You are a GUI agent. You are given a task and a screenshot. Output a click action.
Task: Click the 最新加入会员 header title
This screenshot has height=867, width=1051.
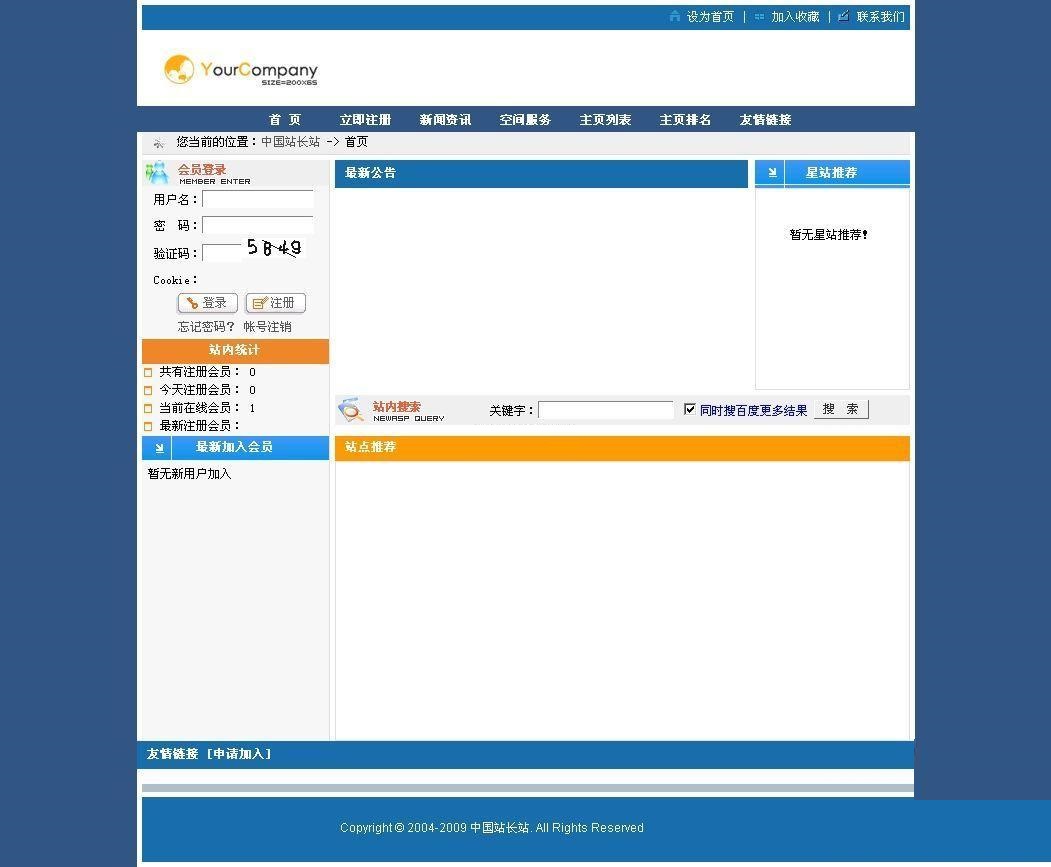pyautogui.click(x=234, y=447)
